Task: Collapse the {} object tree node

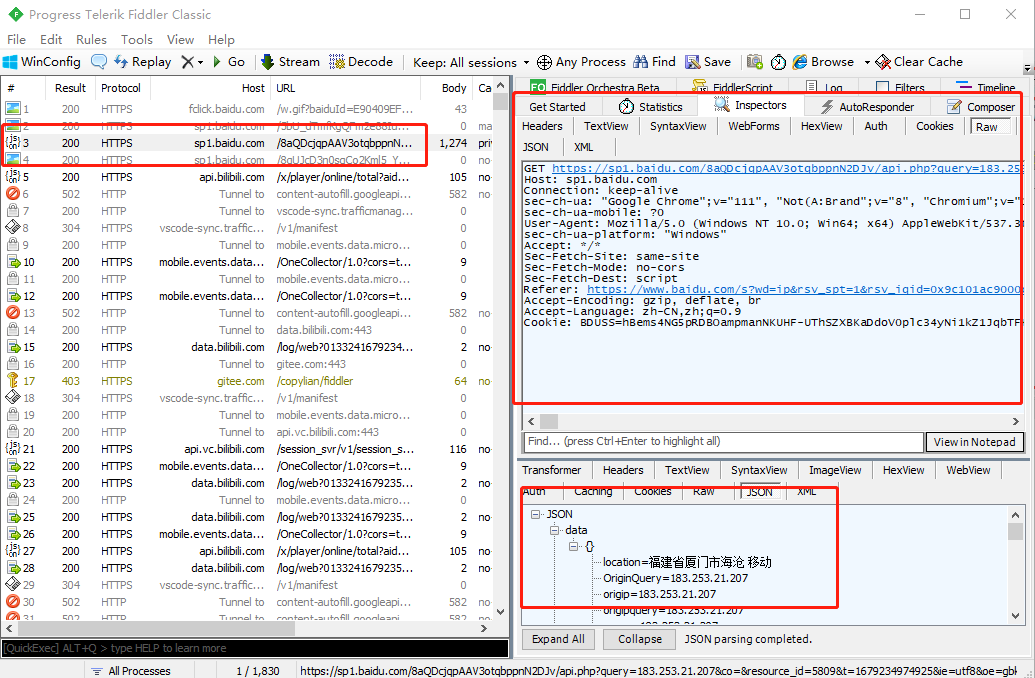Action: point(574,546)
